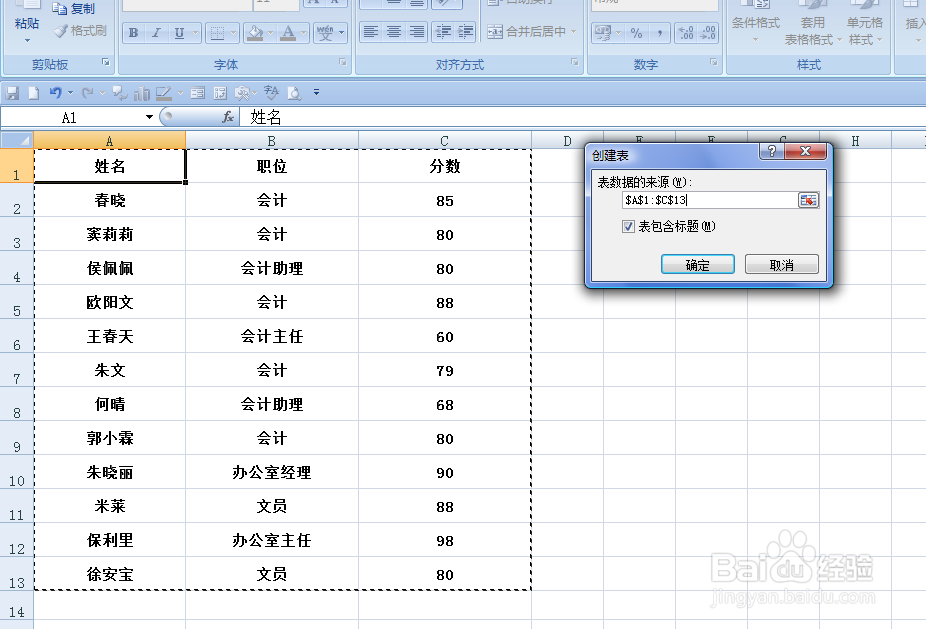926x629 pixels.
Task: Open fill color dropdown arrow
Action: [270, 32]
